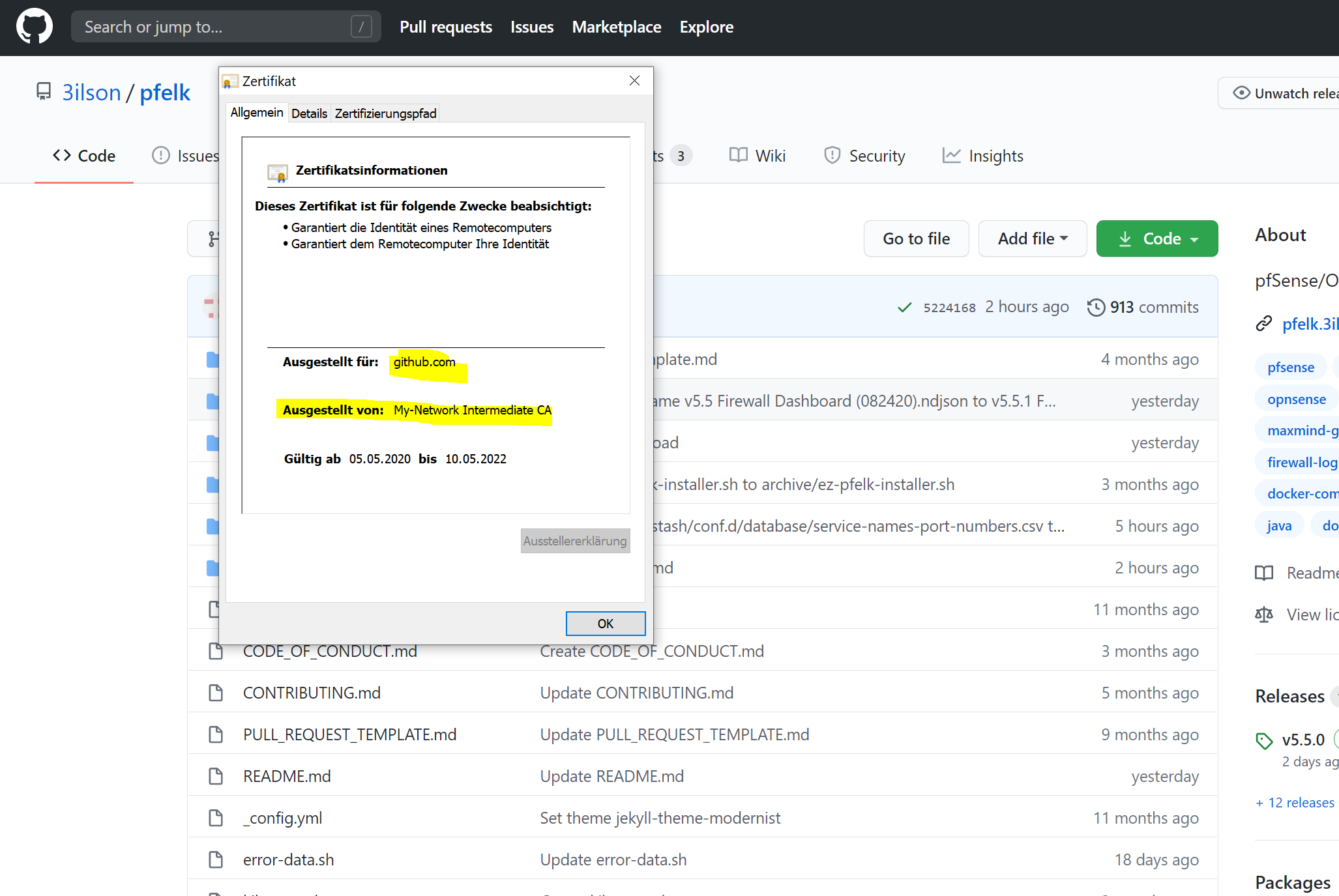1339x896 pixels.
Task: Open commit hash 5224168 link
Action: pos(949,308)
